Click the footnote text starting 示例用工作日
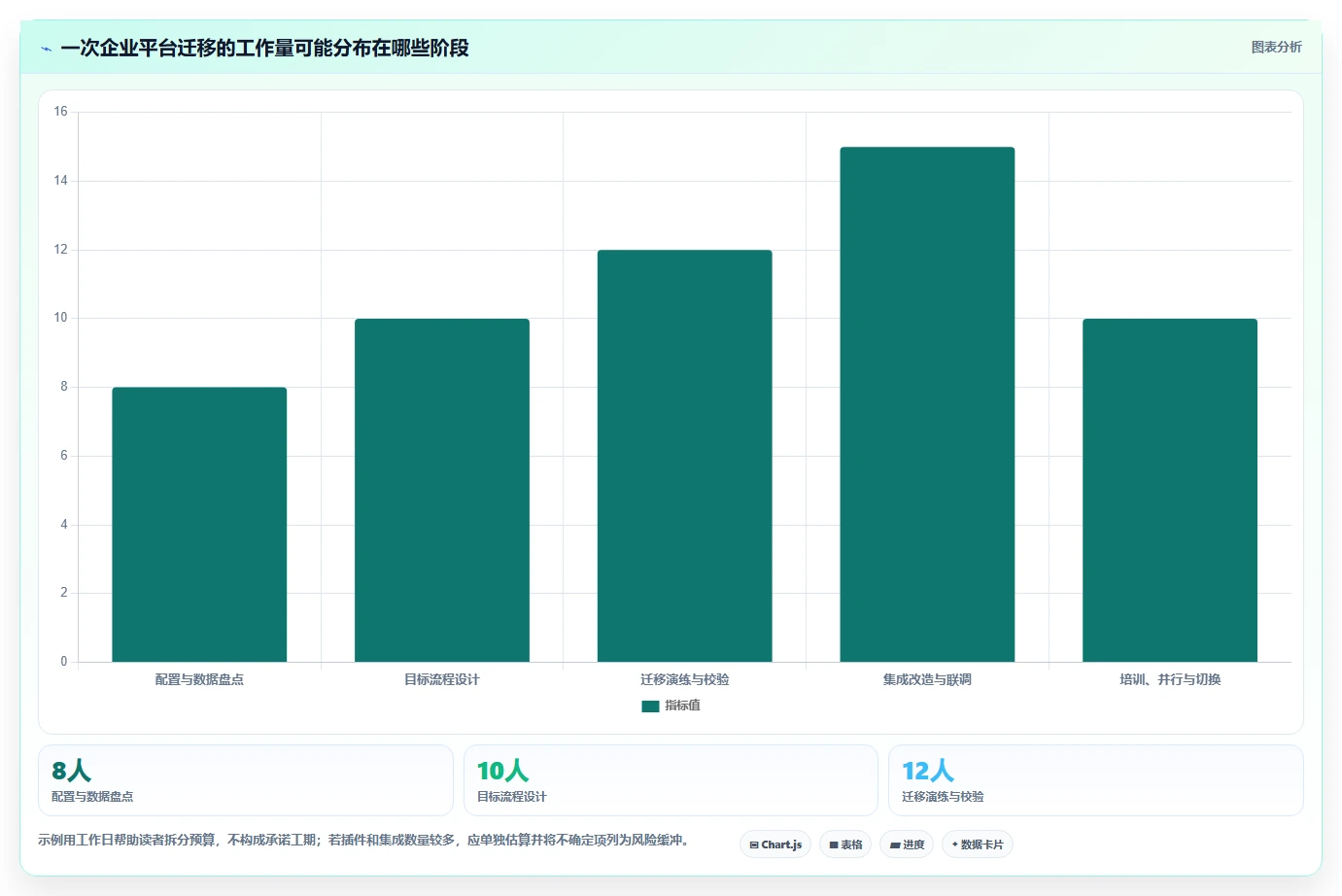 point(364,840)
